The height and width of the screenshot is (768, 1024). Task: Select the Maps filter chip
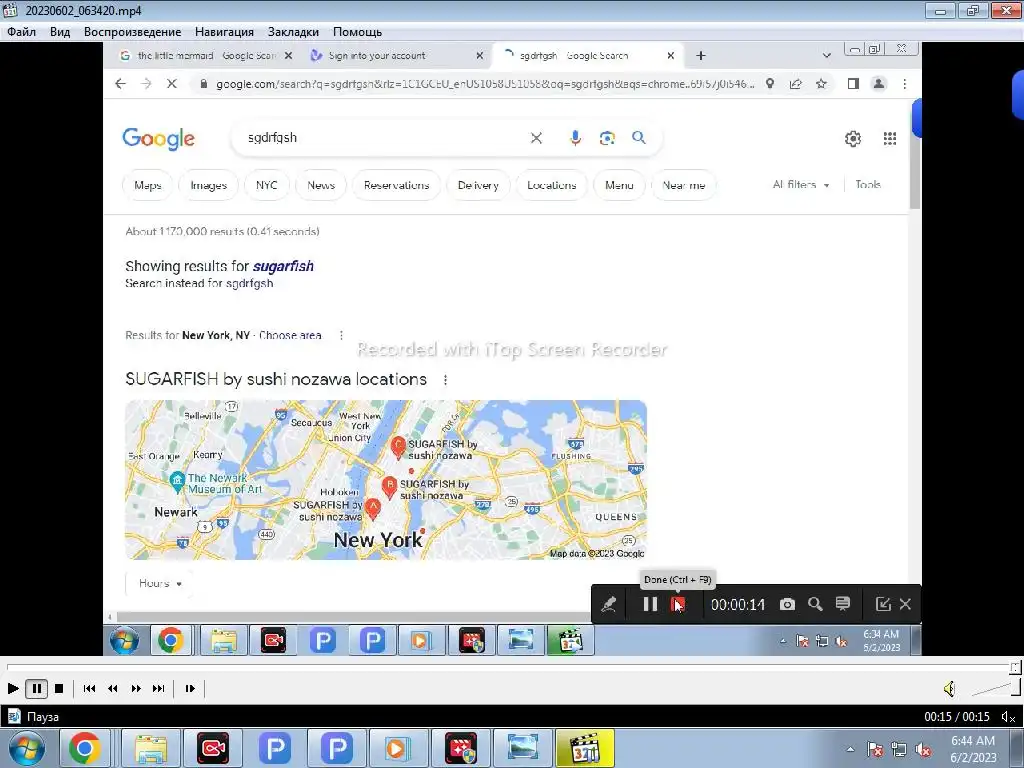click(148, 185)
